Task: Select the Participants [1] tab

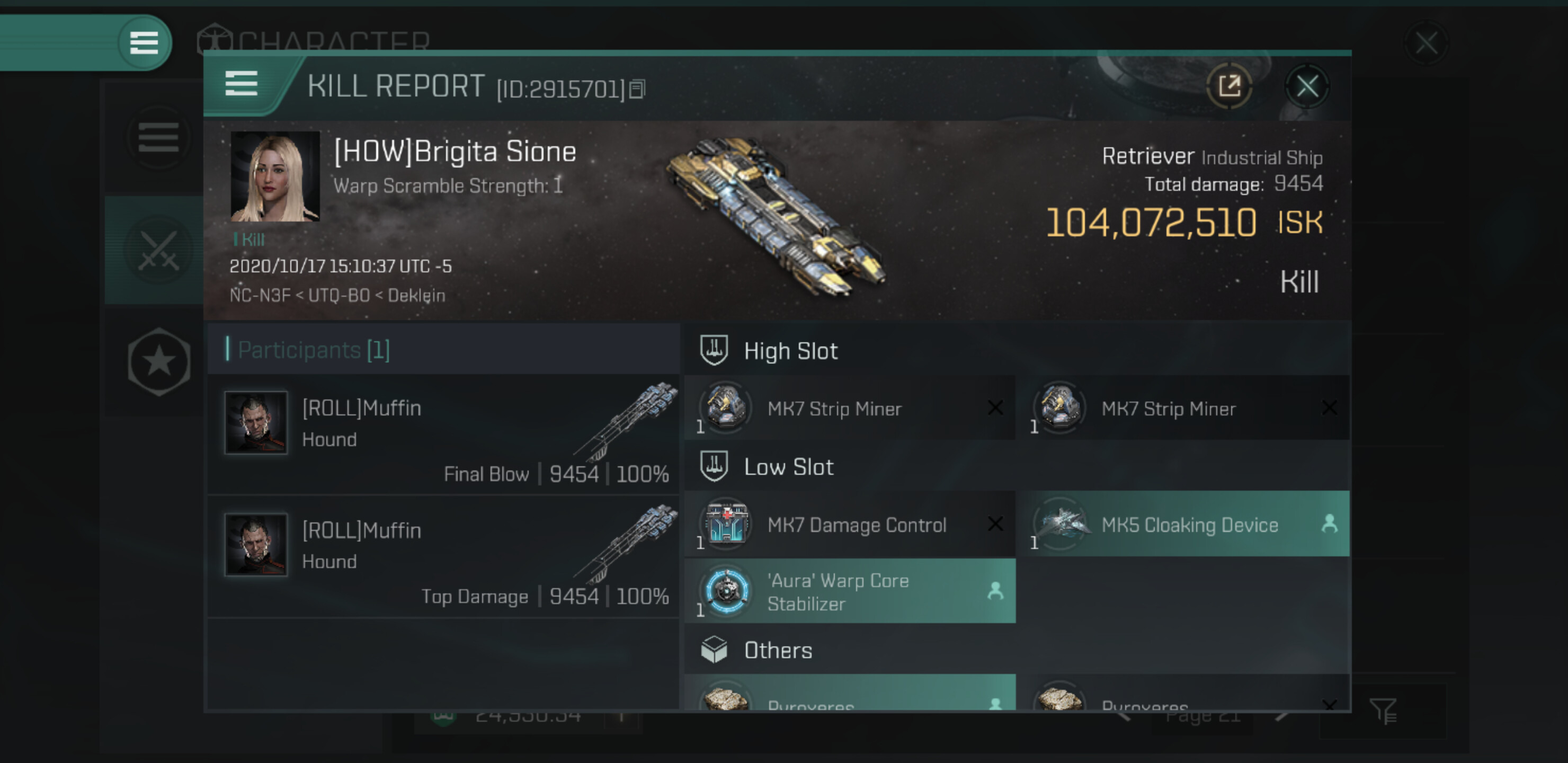Action: [x=314, y=350]
